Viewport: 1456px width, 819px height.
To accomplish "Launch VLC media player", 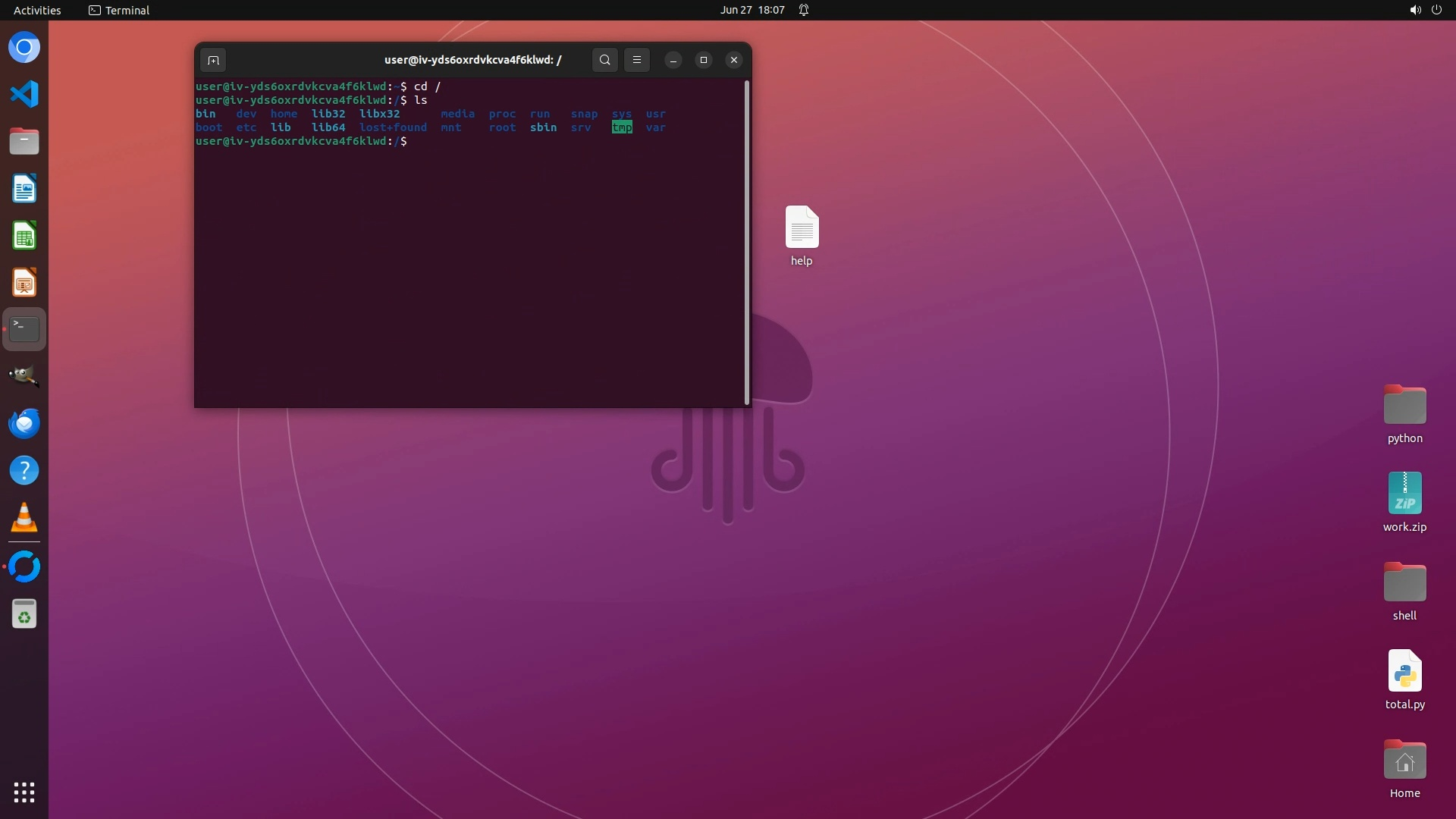I will coord(24,517).
